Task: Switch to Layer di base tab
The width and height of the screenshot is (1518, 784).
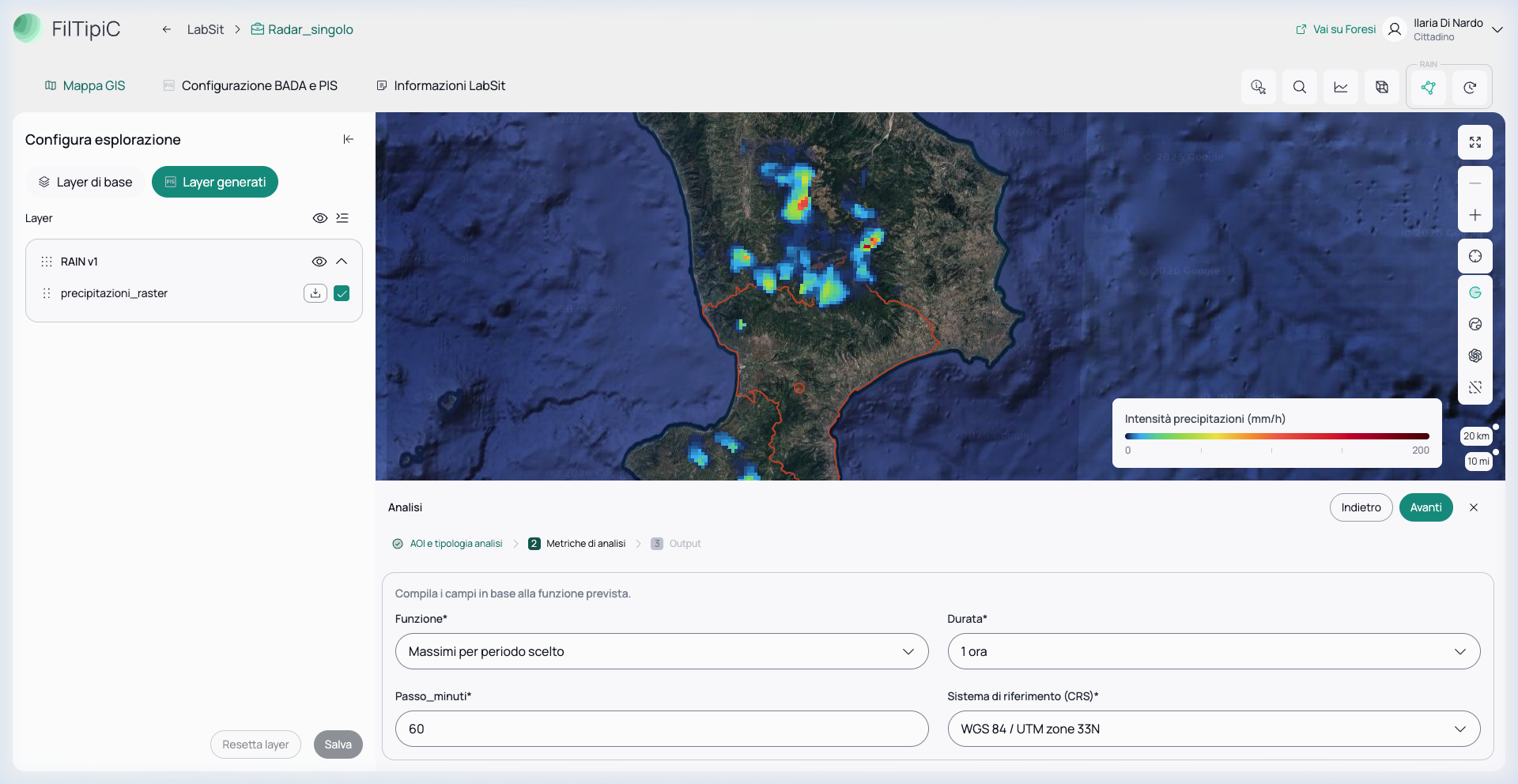Action: pyautogui.click(x=85, y=182)
